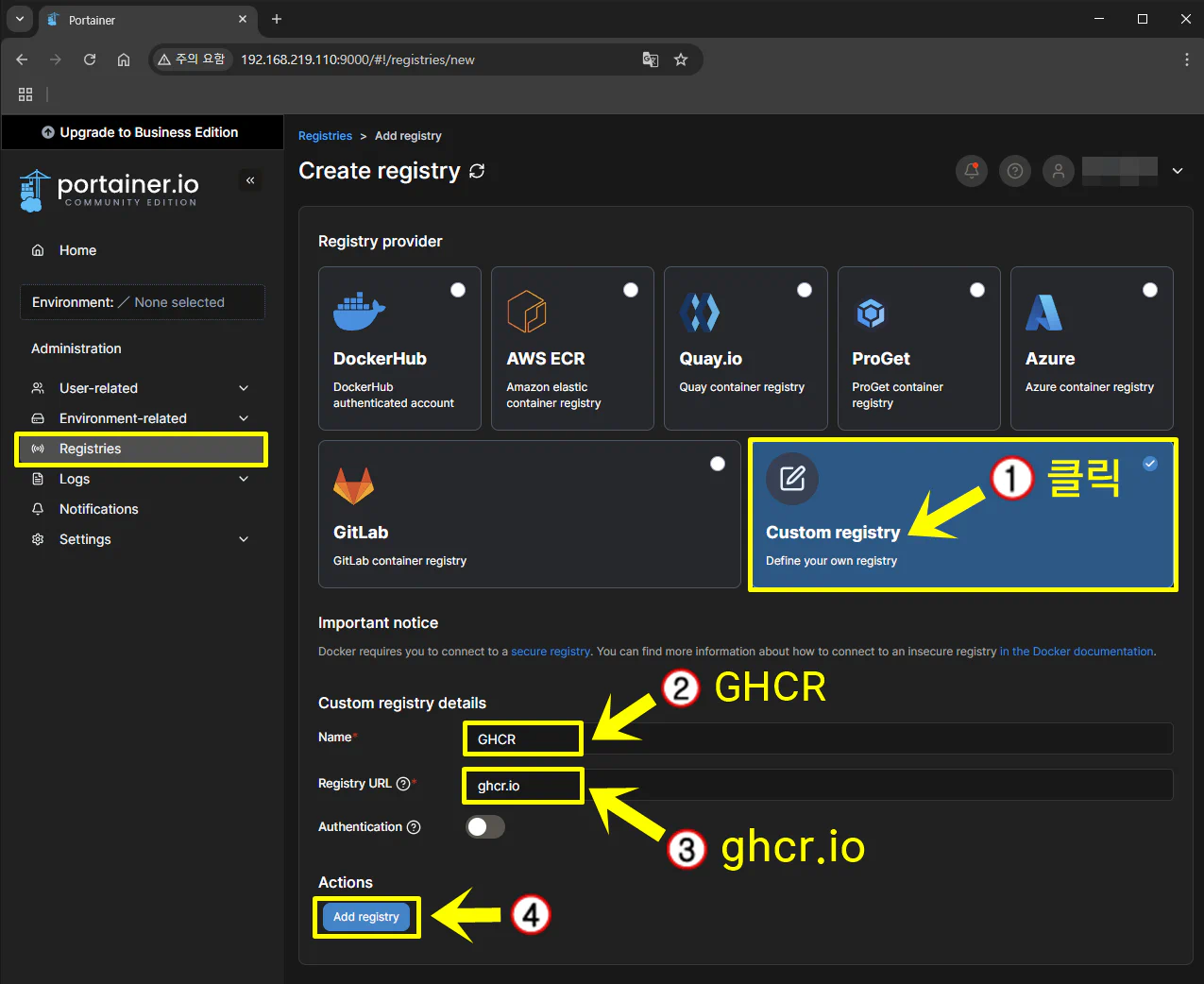Select the ProGet radio button

tap(977, 290)
